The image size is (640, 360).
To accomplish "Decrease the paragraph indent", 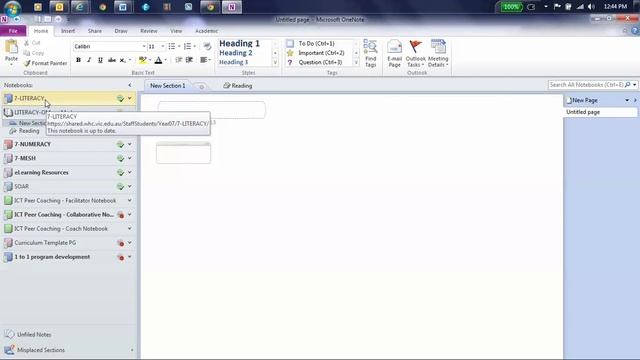I will (x=178, y=60).
